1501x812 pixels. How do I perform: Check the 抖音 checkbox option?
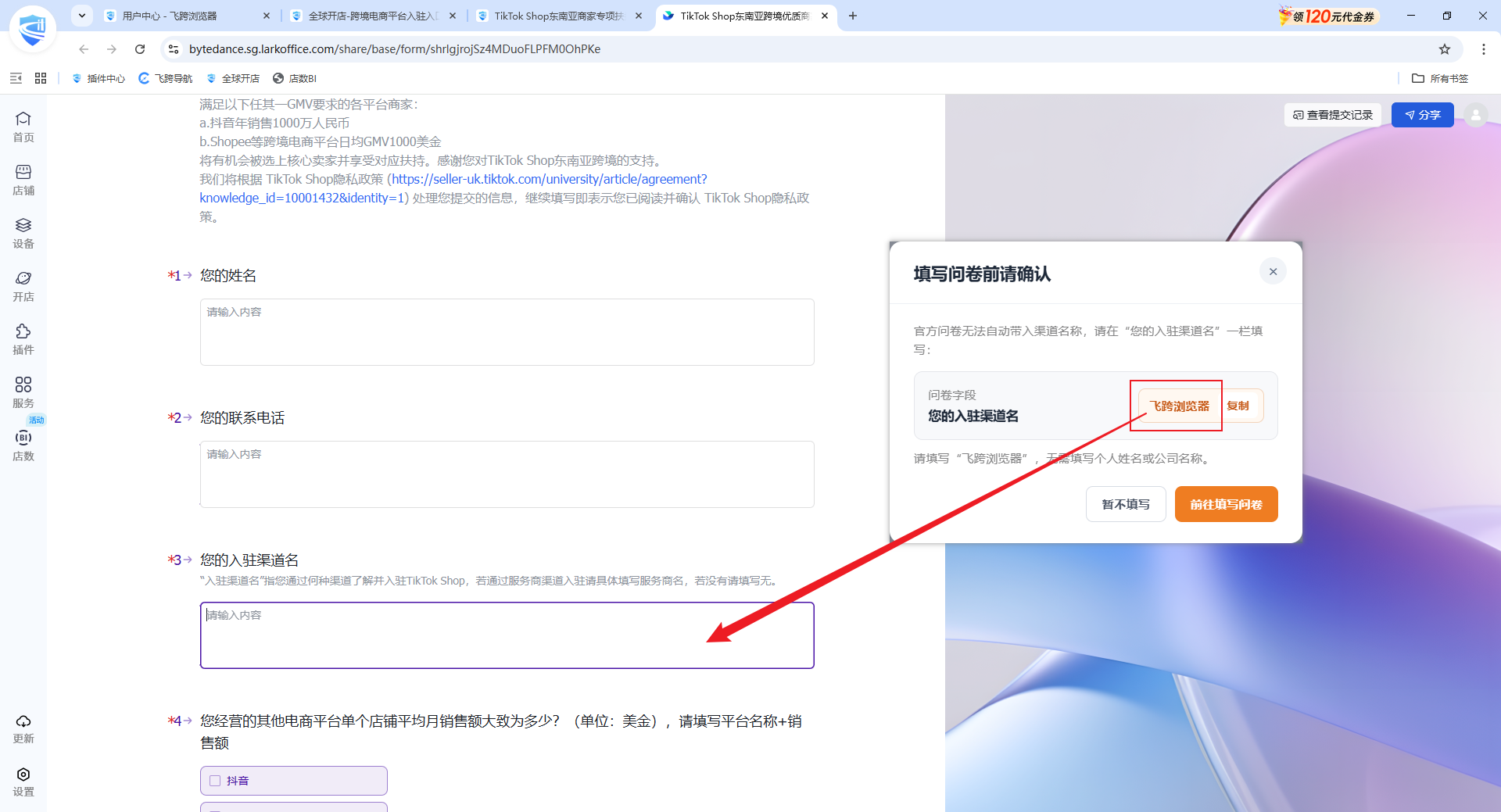[215, 781]
